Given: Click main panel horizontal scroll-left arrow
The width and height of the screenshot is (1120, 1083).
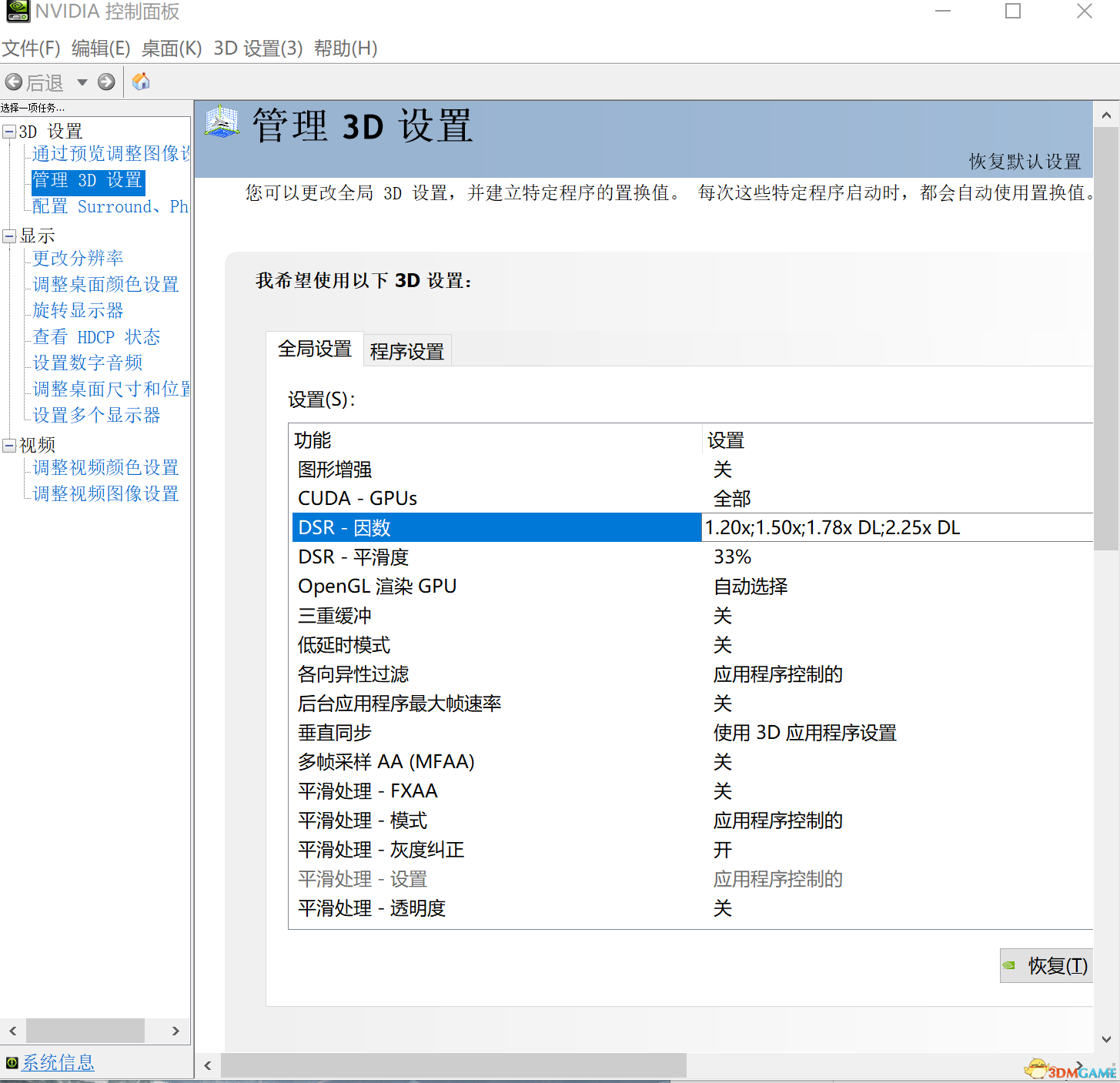Looking at the screenshot, I should (208, 1066).
